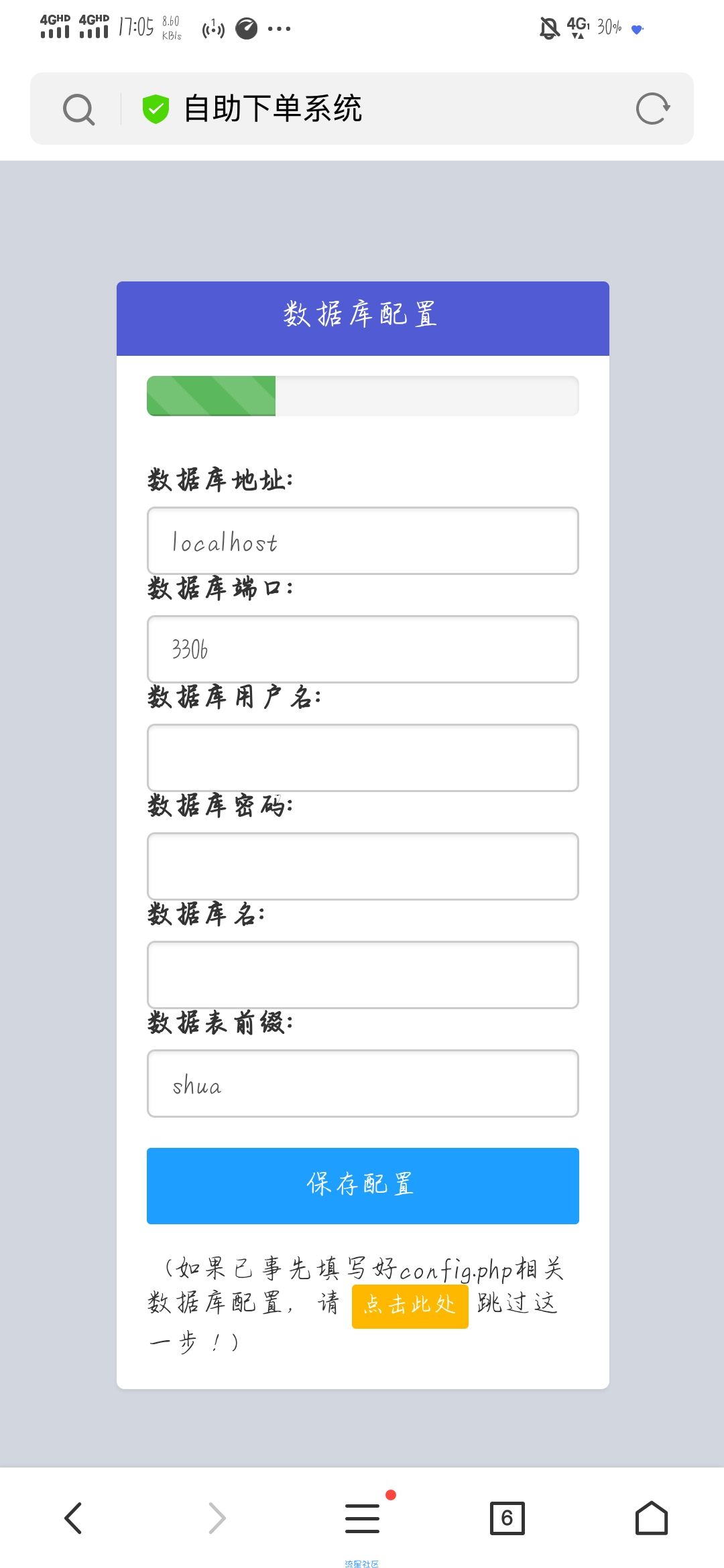This screenshot has height=1568, width=724.
Task: Click the 保存配置 button
Action: pyautogui.click(x=363, y=1186)
